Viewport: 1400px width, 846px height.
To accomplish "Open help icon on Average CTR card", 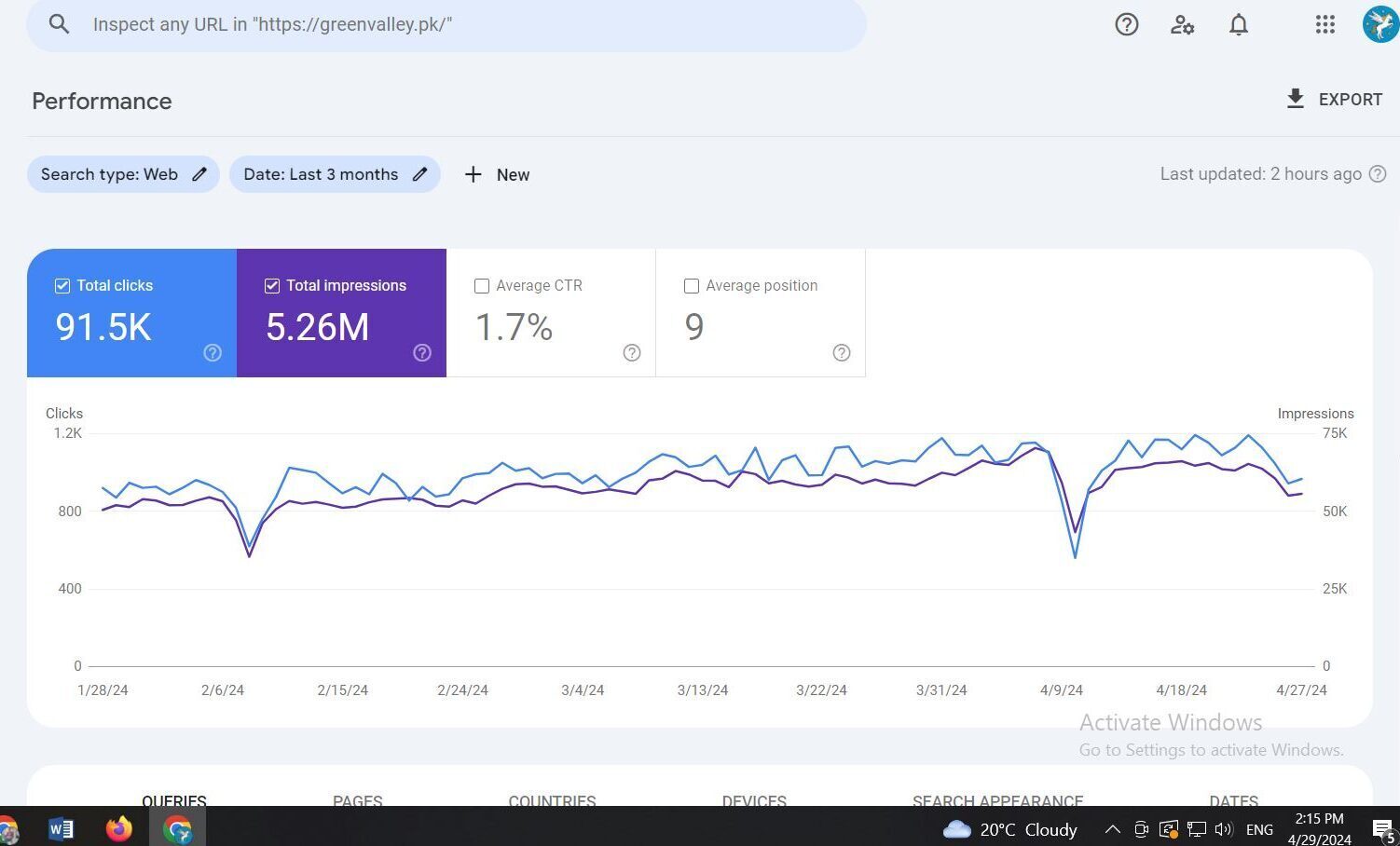I will pyautogui.click(x=632, y=352).
